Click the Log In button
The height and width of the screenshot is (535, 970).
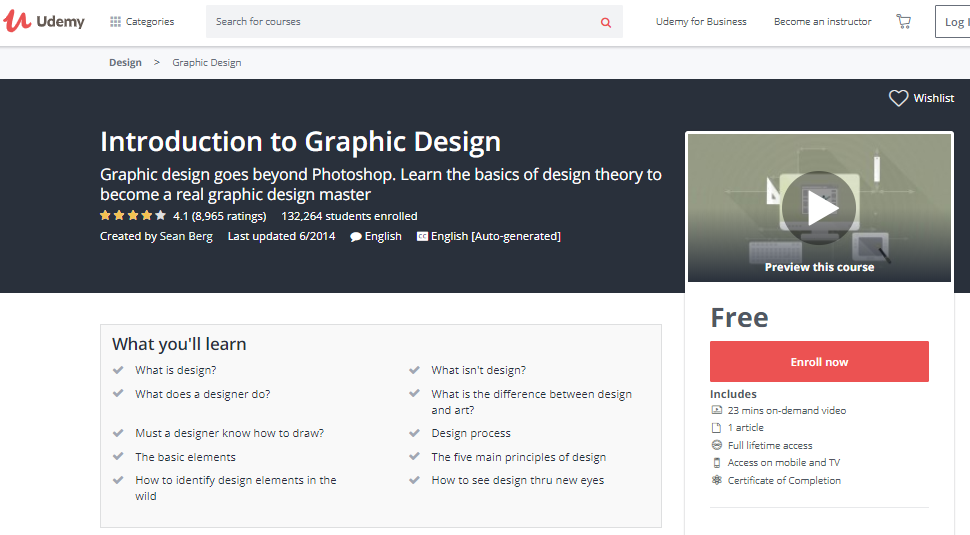pyautogui.click(x=953, y=22)
